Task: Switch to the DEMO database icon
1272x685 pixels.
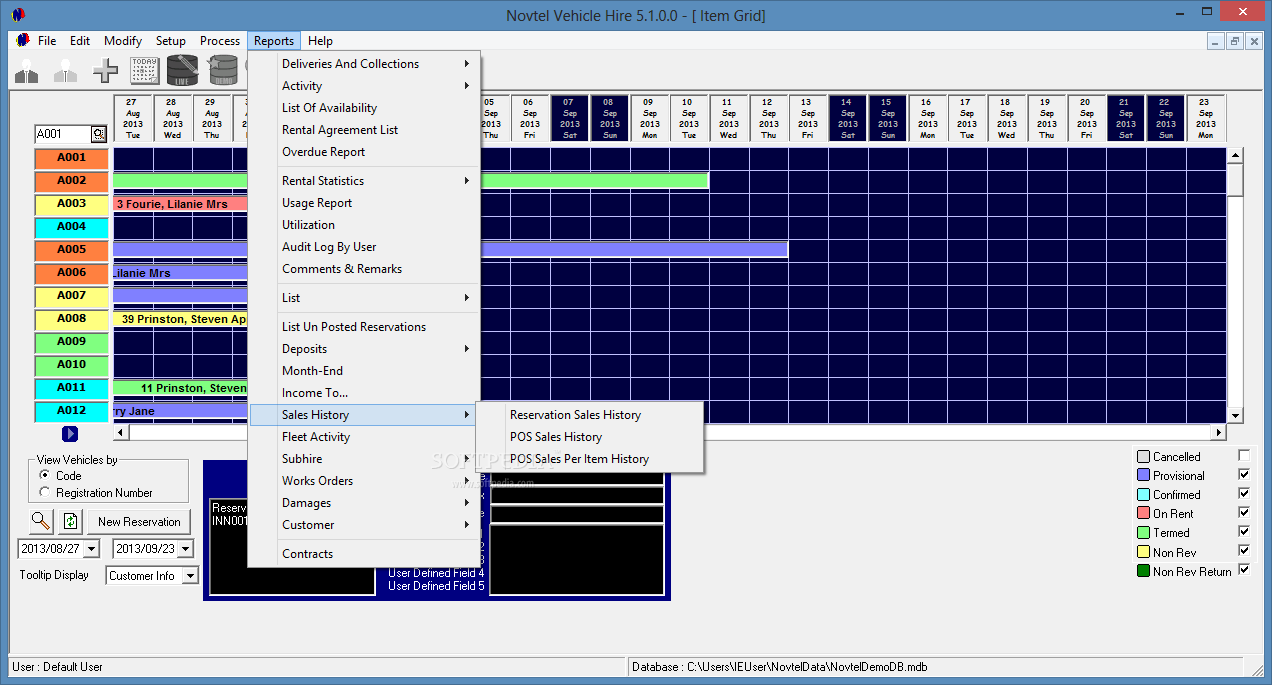Action: 222,71
